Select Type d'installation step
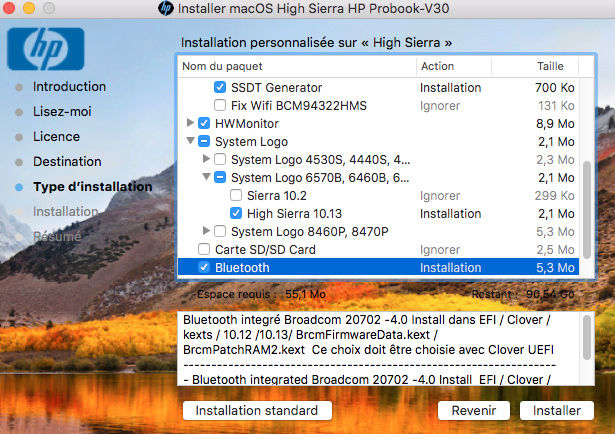This screenshot has width=615, height=434. pos(93,187)
